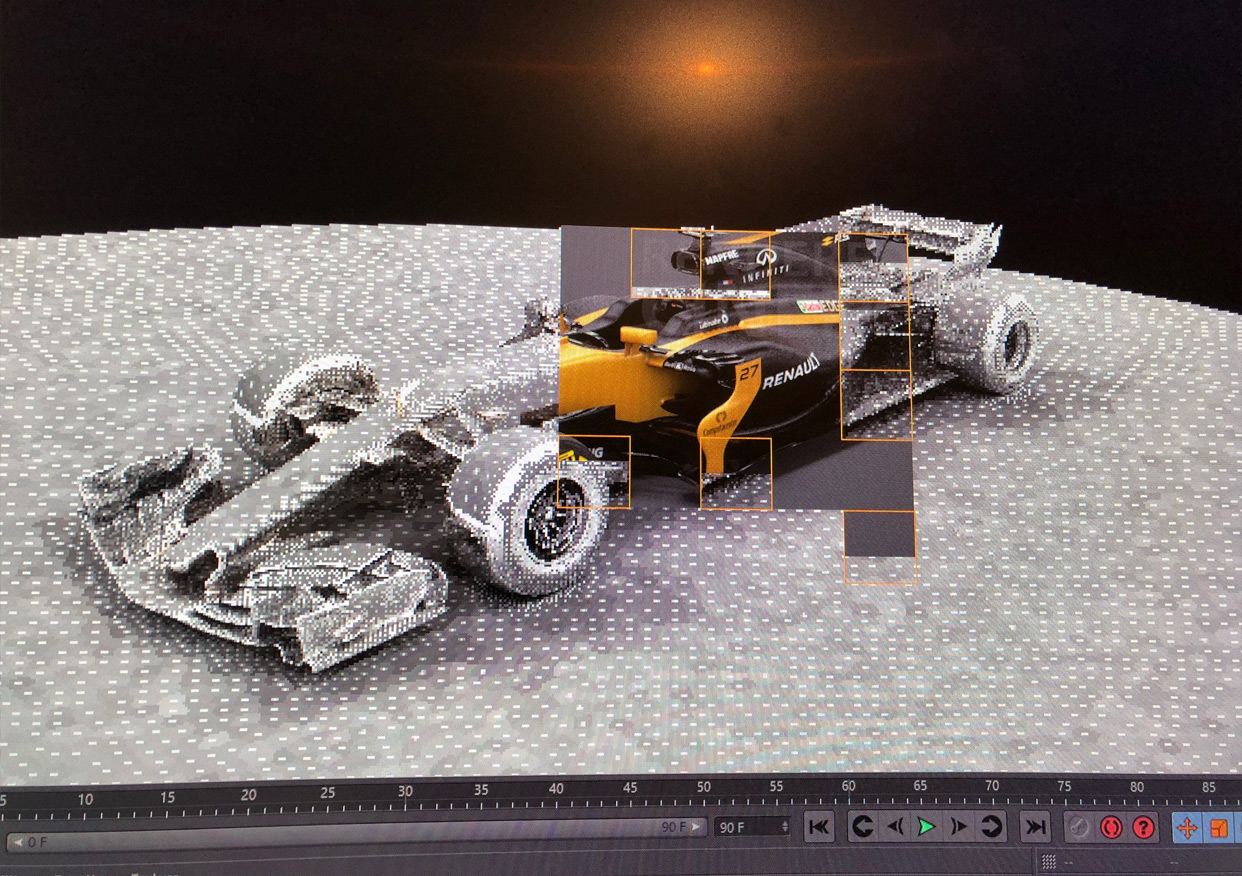Screen dimensions: 1242x876
Task: Click the 90 F end frame field
Action: pyautogui.click(x=753, y=827)
